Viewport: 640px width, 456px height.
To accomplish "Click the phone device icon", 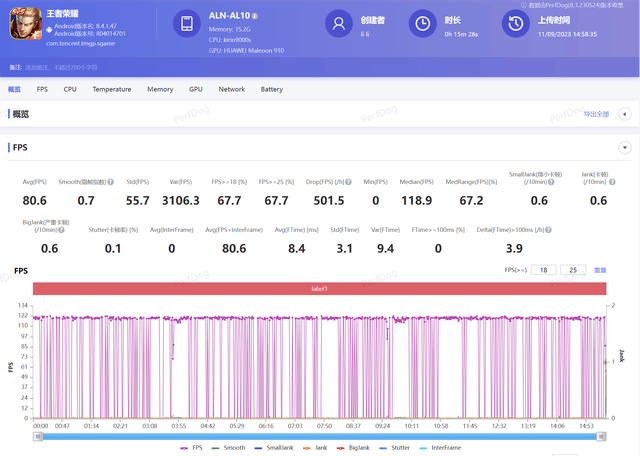I will coord(187,23).
